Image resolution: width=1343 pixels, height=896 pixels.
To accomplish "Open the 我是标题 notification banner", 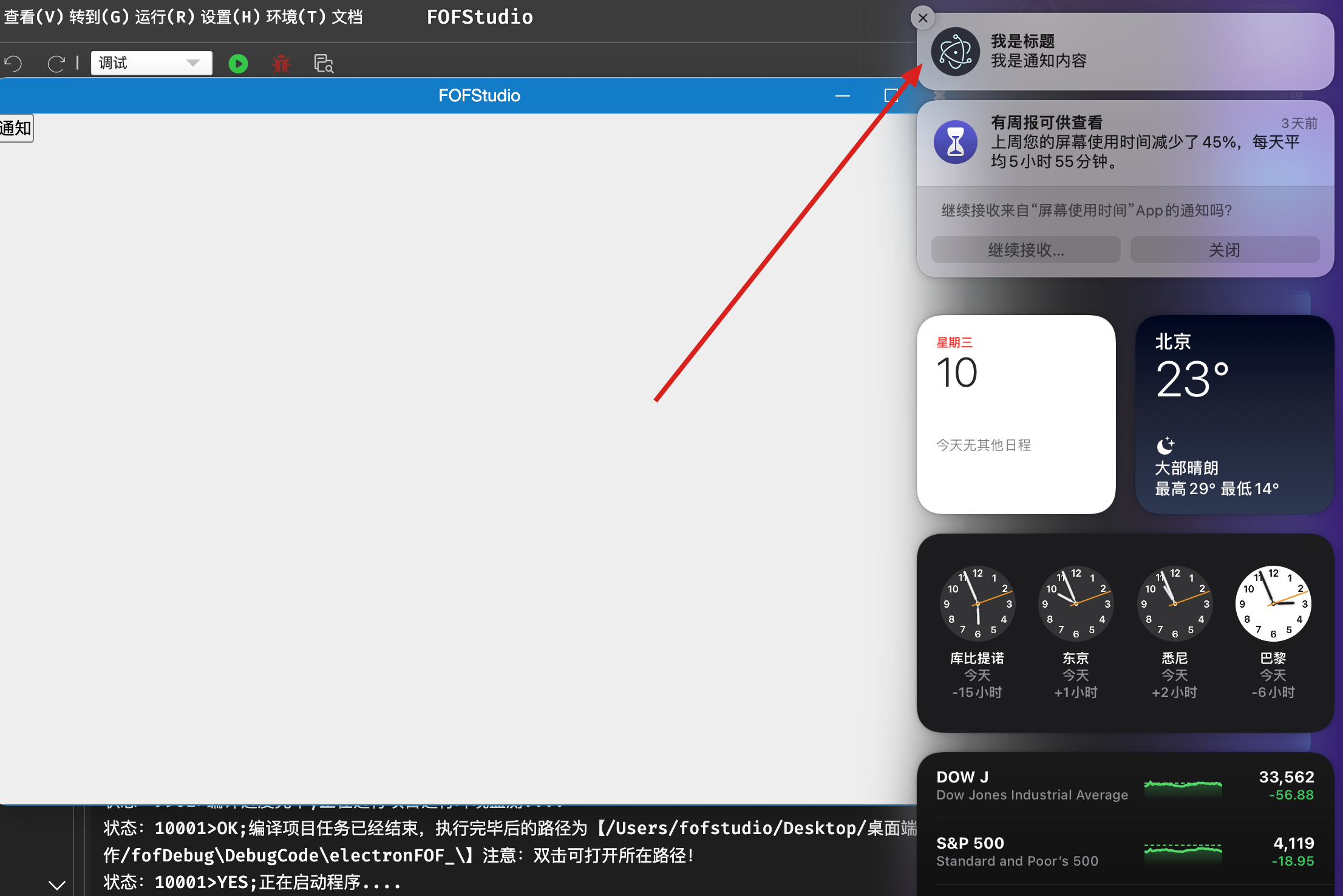I will click(x=1125, y=52).
